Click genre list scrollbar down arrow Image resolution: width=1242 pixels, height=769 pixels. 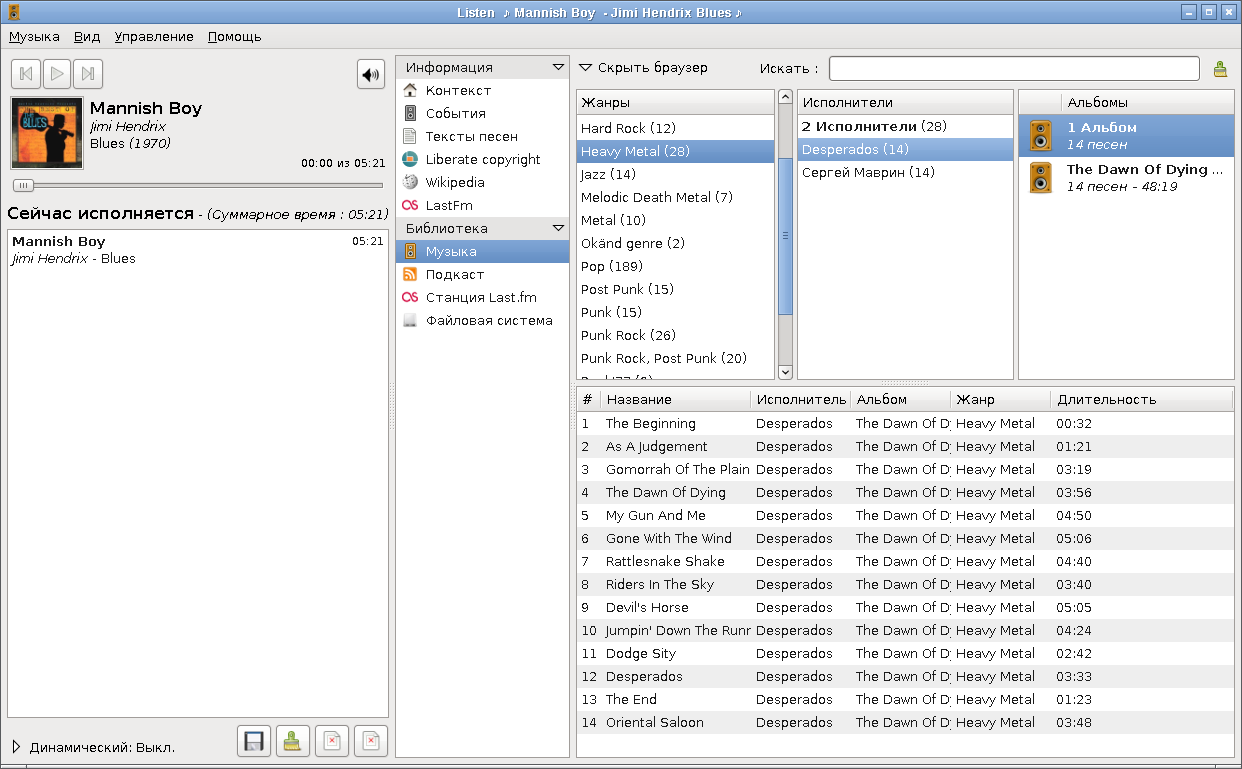coord(785,372)
